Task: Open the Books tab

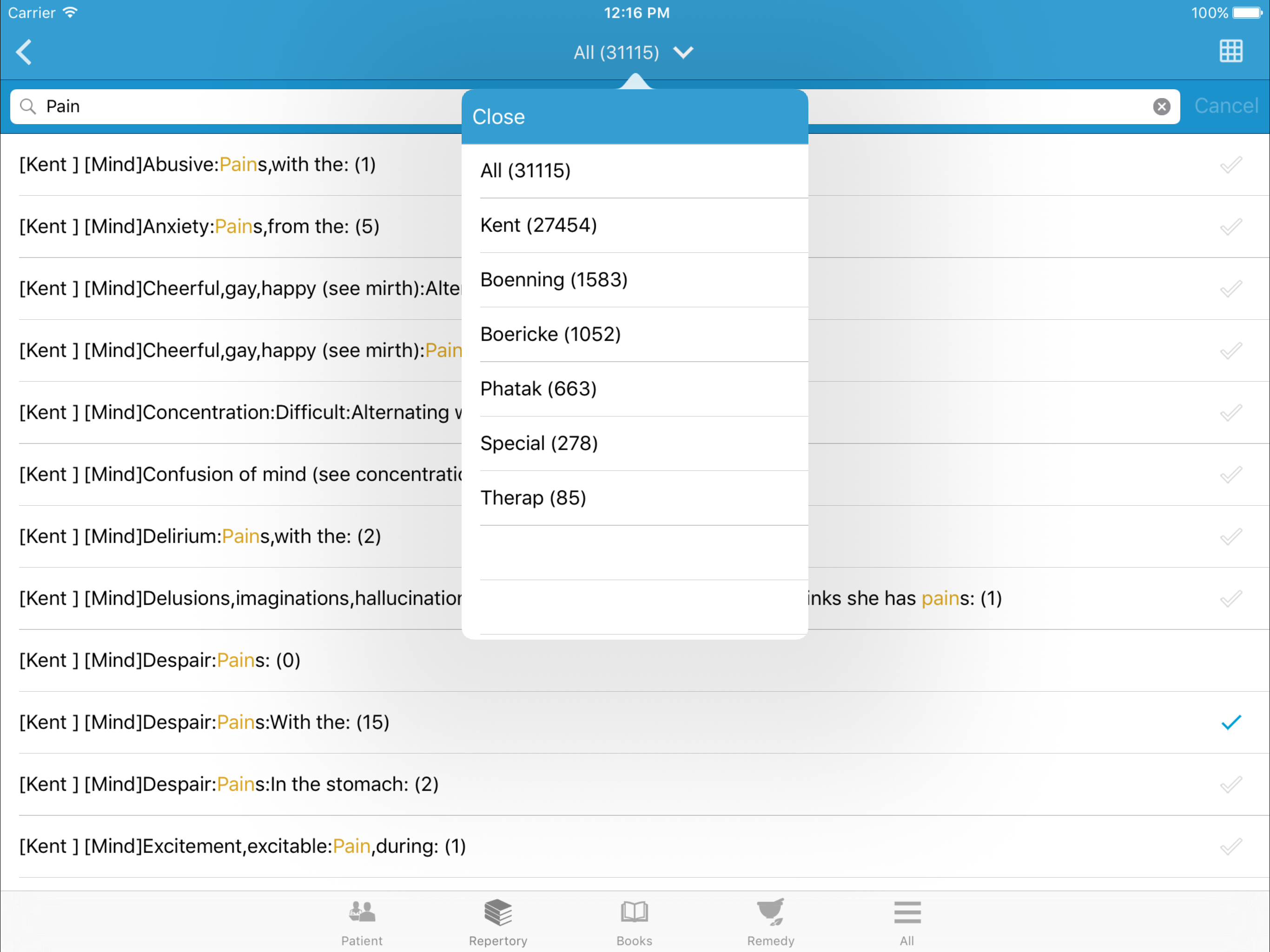Action: tap(634, 923)
